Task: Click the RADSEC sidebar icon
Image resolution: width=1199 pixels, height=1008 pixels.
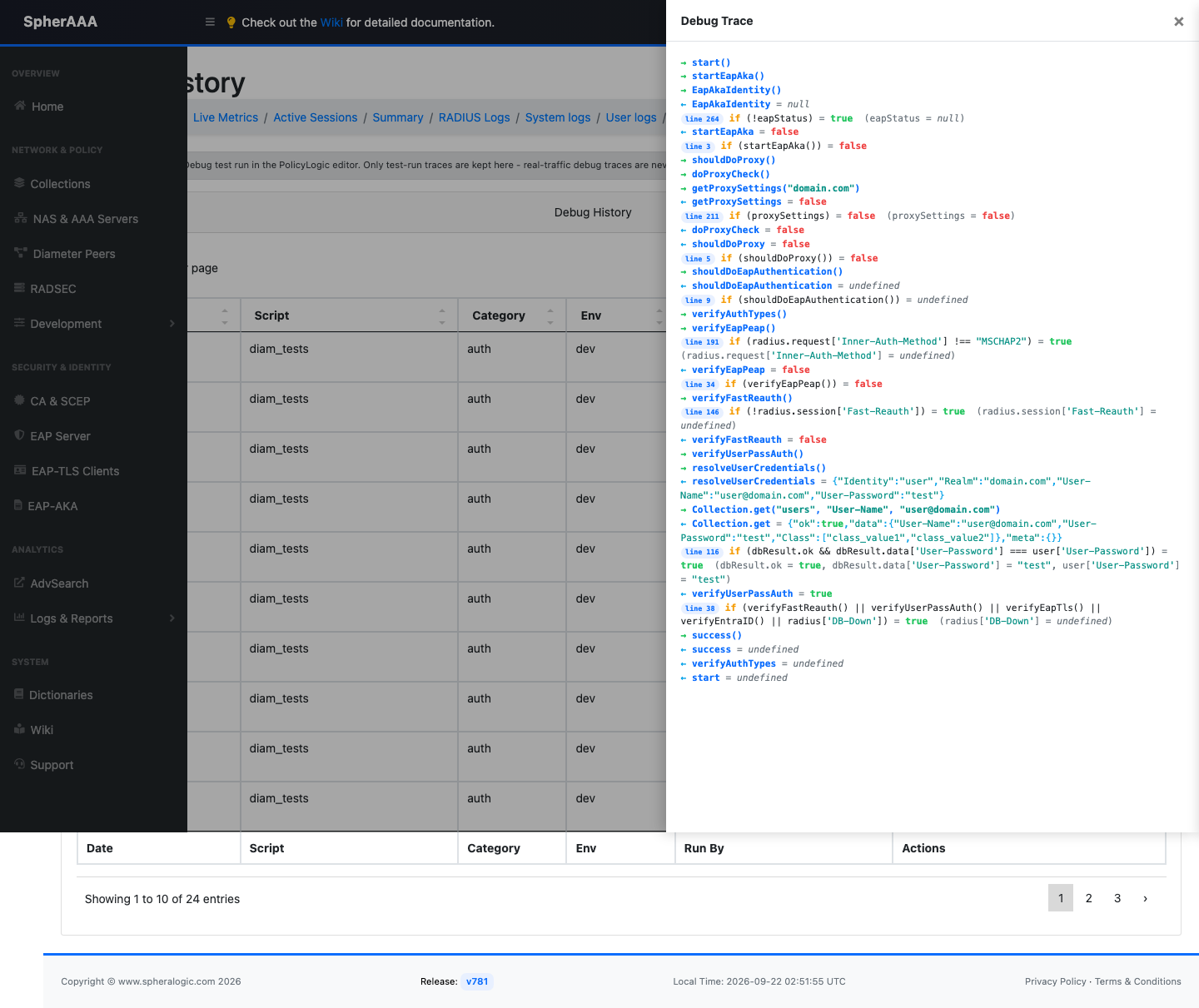Action: 19,288
